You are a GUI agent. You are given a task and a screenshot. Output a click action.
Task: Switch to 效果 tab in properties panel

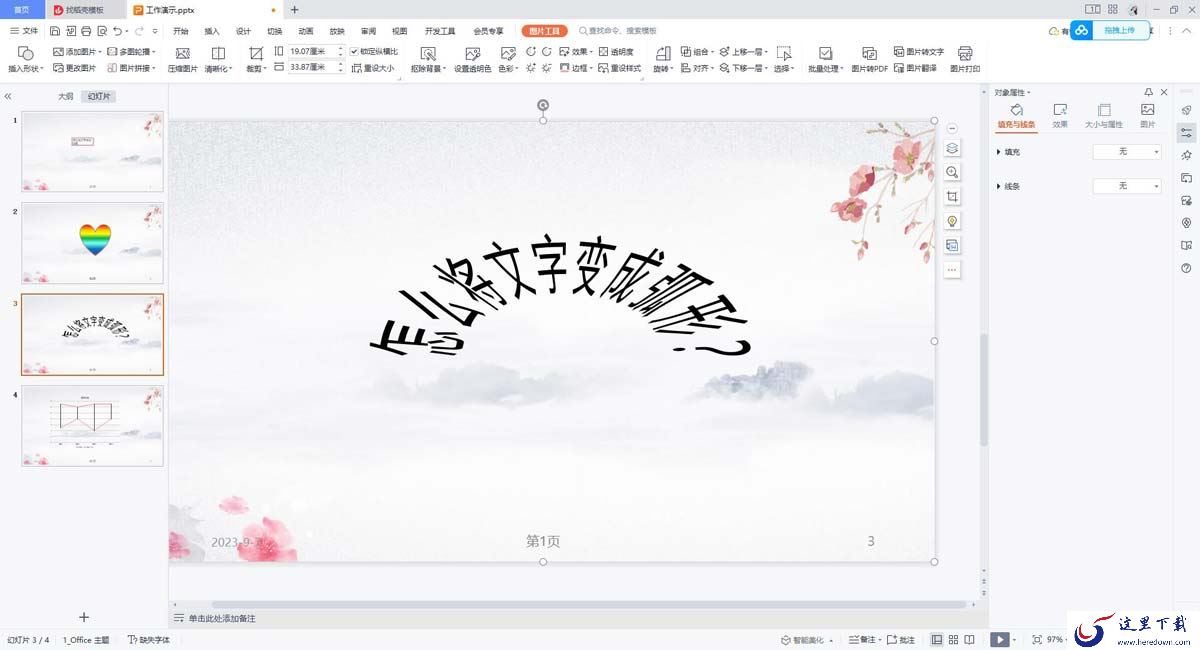[1060, 115]
